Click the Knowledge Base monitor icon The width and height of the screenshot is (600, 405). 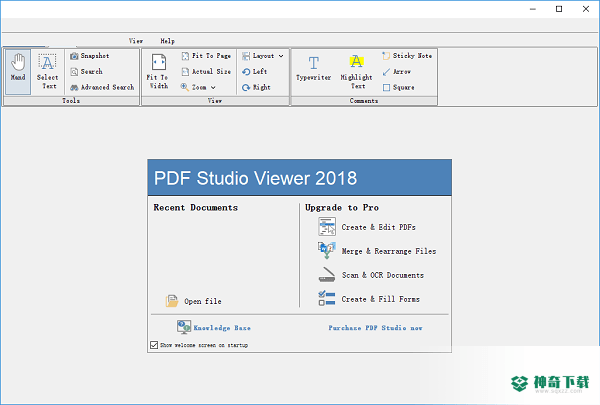click(x=184, y=327)
